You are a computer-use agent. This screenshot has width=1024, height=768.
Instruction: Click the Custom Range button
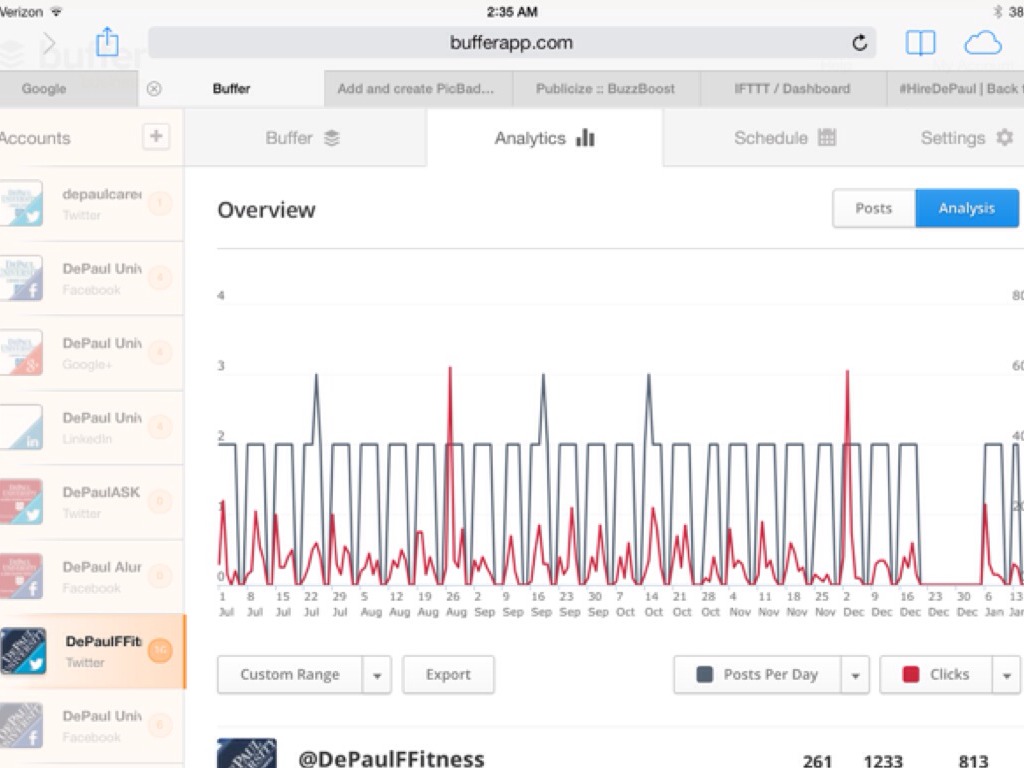click(x=289, y=675)
